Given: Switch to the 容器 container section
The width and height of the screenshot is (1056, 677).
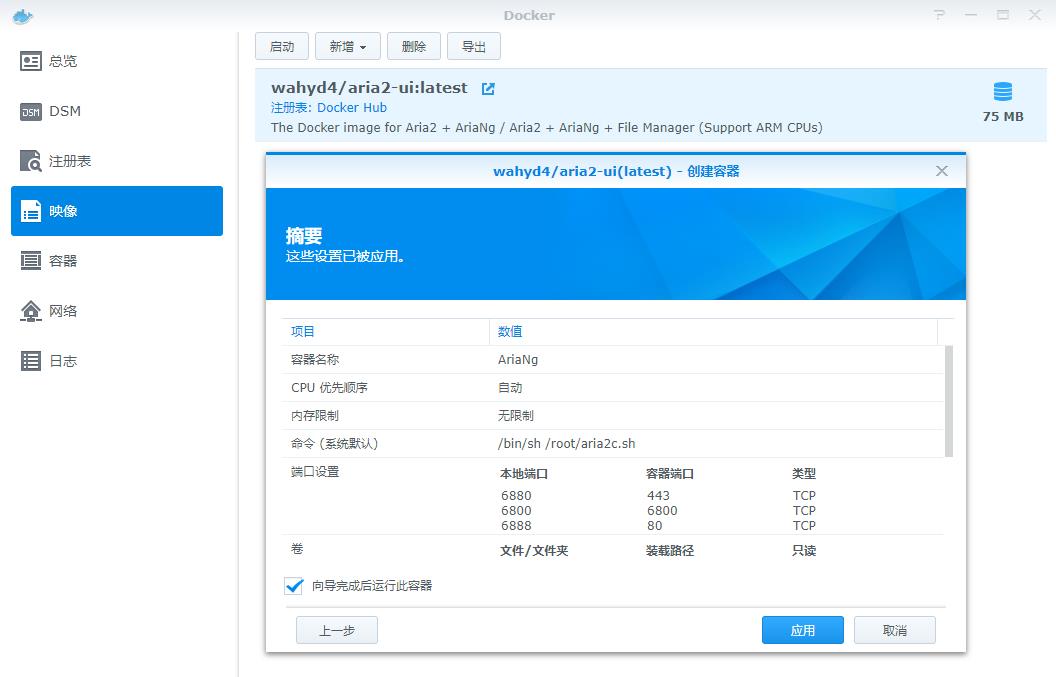Looking at the screenshot, I should tap(117, 261).
